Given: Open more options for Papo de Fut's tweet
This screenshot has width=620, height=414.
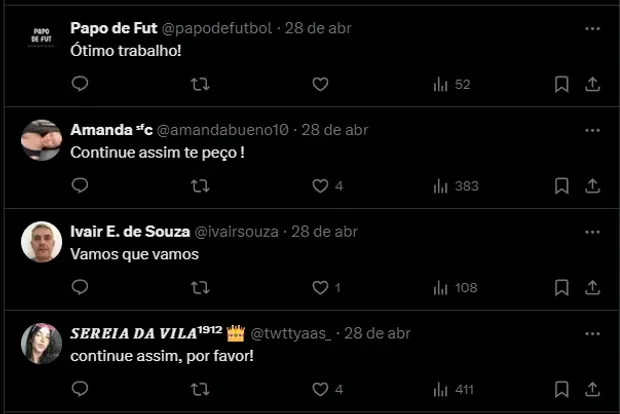Looking at the screenshot, I should pyautogui.click(x=592, y=28).
